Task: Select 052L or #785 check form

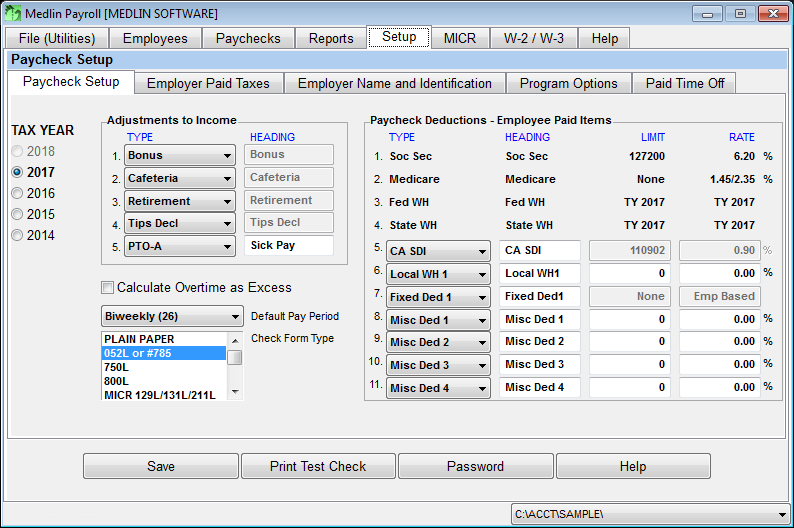Action: pos(164,353)
